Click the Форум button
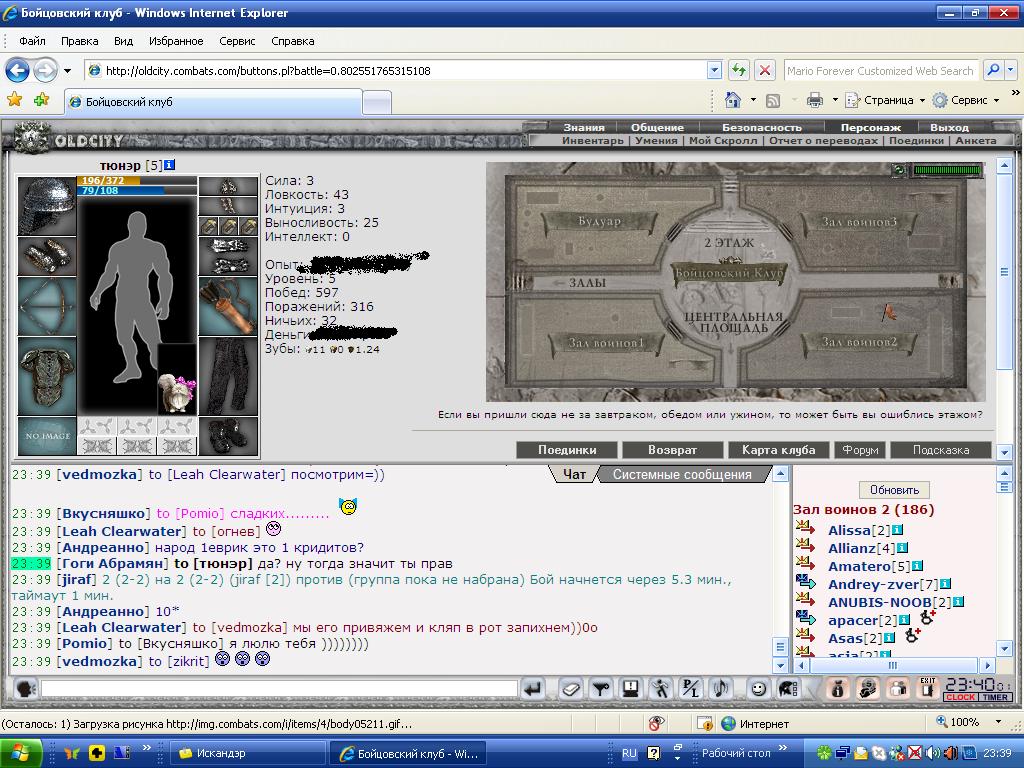The height and width of the screenshot is (768, 1024). [x=860, y=450]
